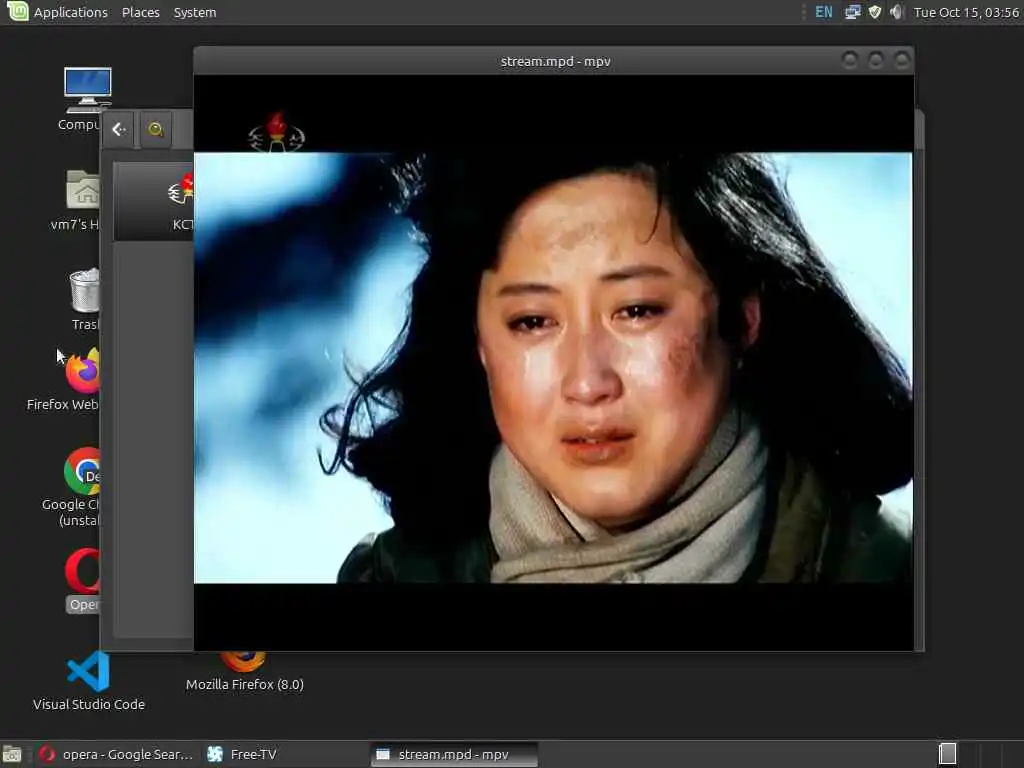Select the Opera desktop icon
Viewport: 1024px width, 768px height.
82,581
